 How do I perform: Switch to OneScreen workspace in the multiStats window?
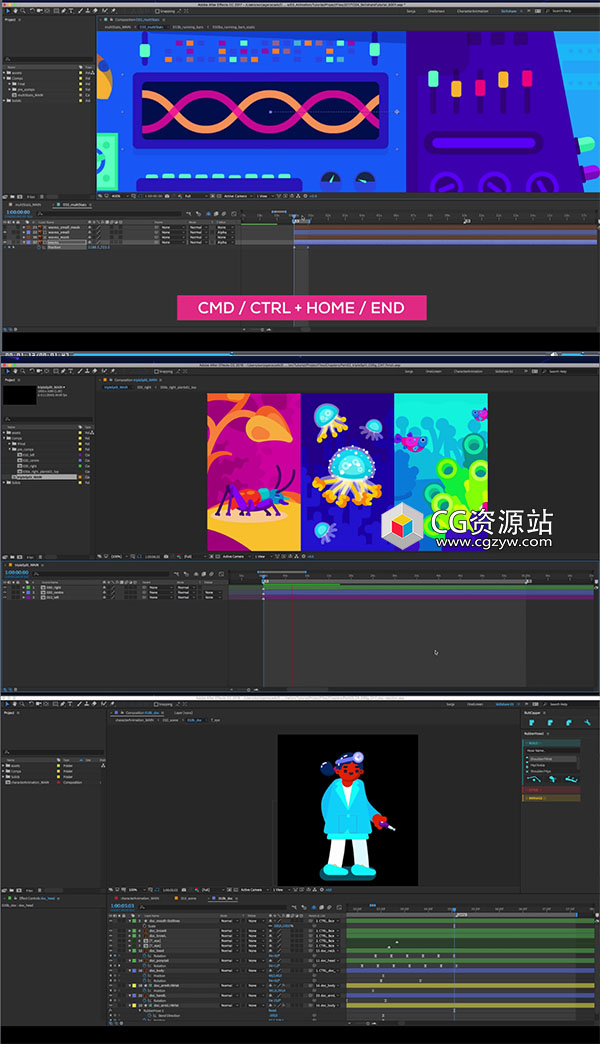click(x=436, y=11)
